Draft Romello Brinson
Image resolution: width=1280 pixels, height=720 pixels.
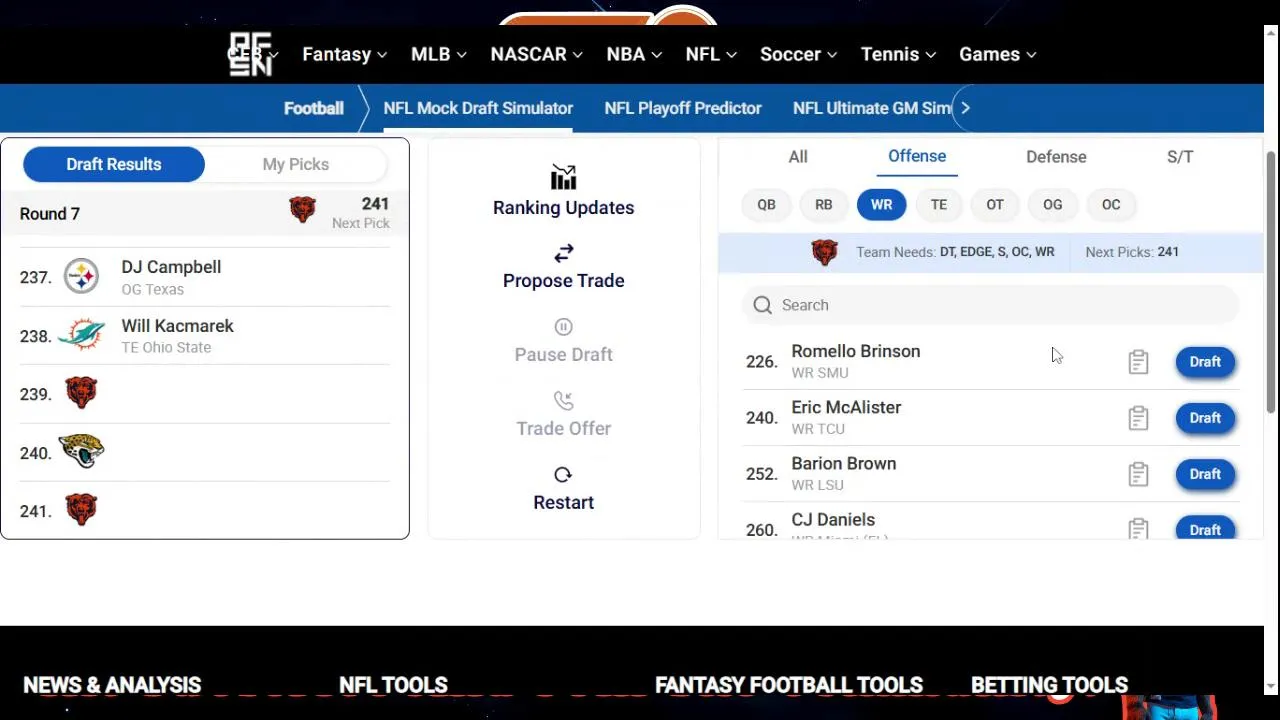1205,362
